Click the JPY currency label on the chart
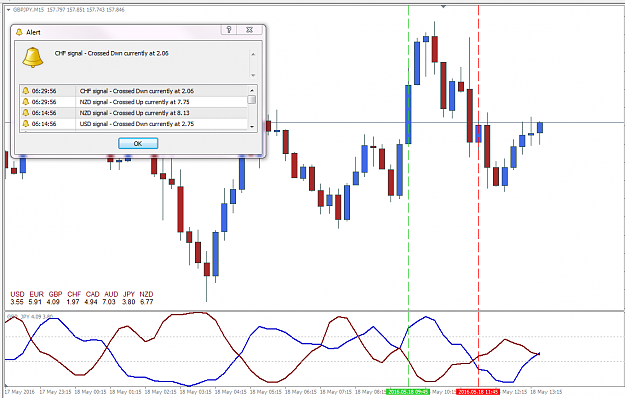Viewport: 625px width, 398px height. (x=129, y=294)
